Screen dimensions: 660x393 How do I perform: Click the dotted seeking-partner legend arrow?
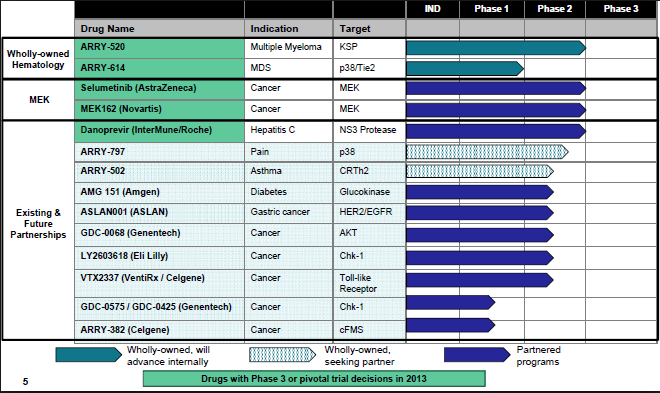click(x=282, y=355)
